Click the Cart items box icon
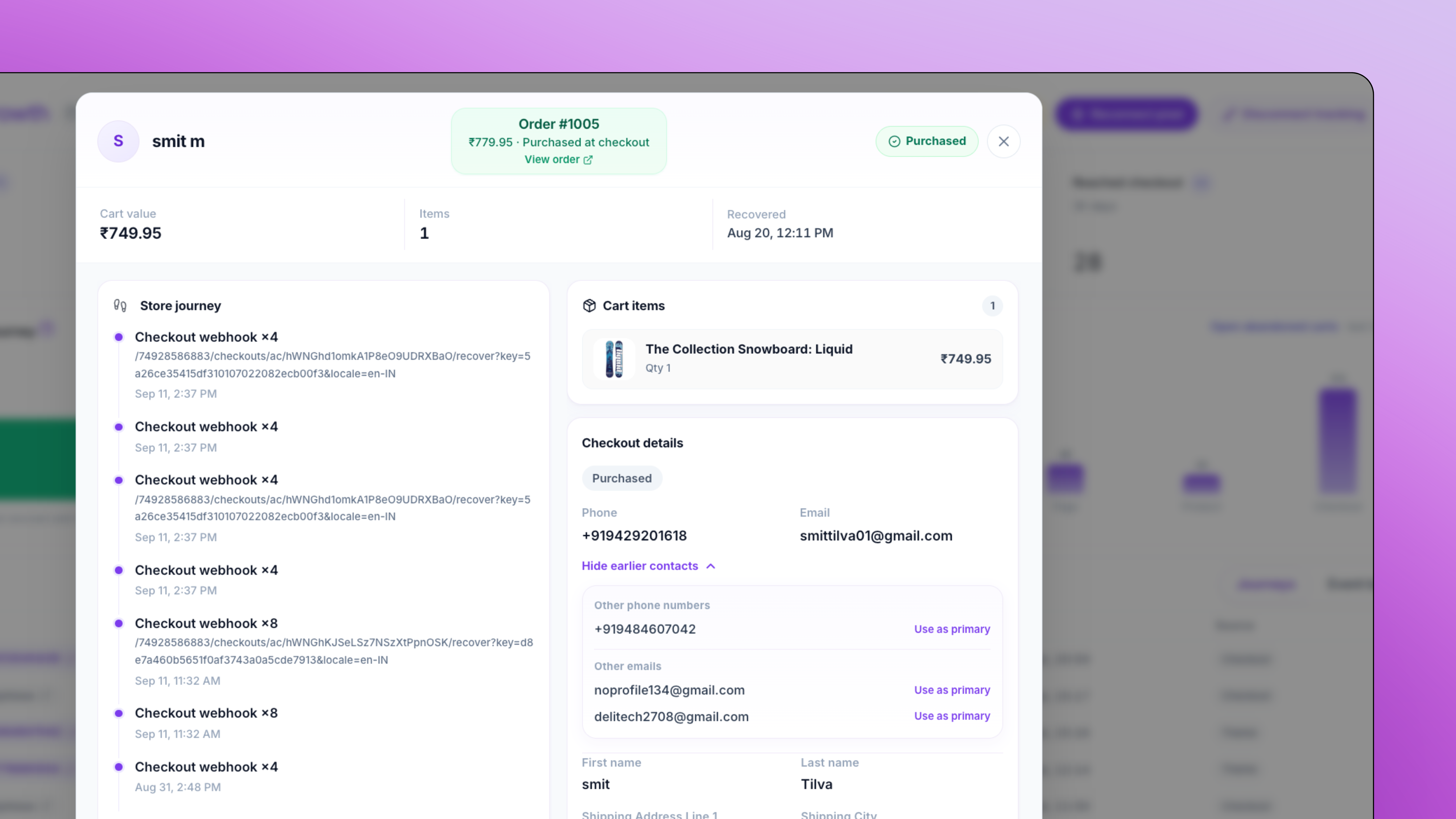Image resolution: width=1456 pixels, height=819 pixels. (x=589, y=306)
